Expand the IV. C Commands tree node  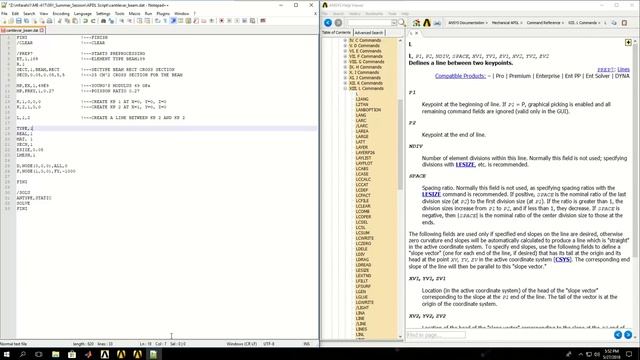point(345,40)
